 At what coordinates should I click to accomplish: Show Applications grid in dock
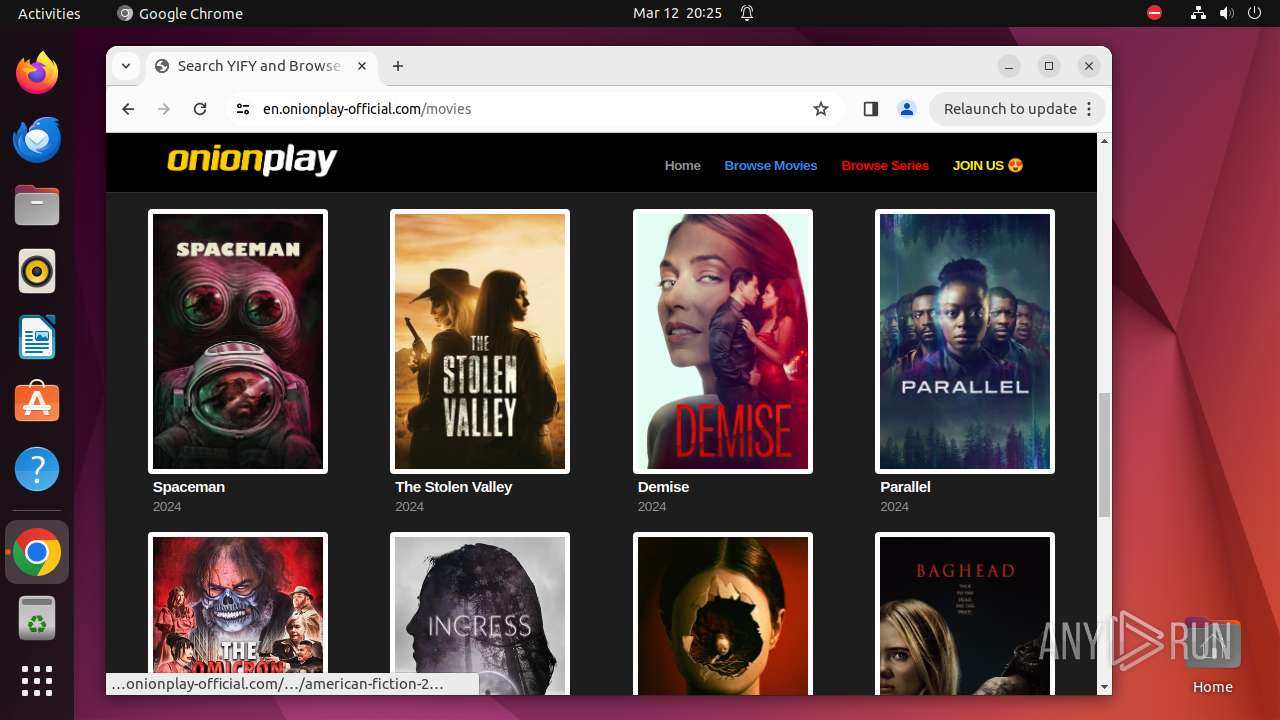click(x=37, y=681)
